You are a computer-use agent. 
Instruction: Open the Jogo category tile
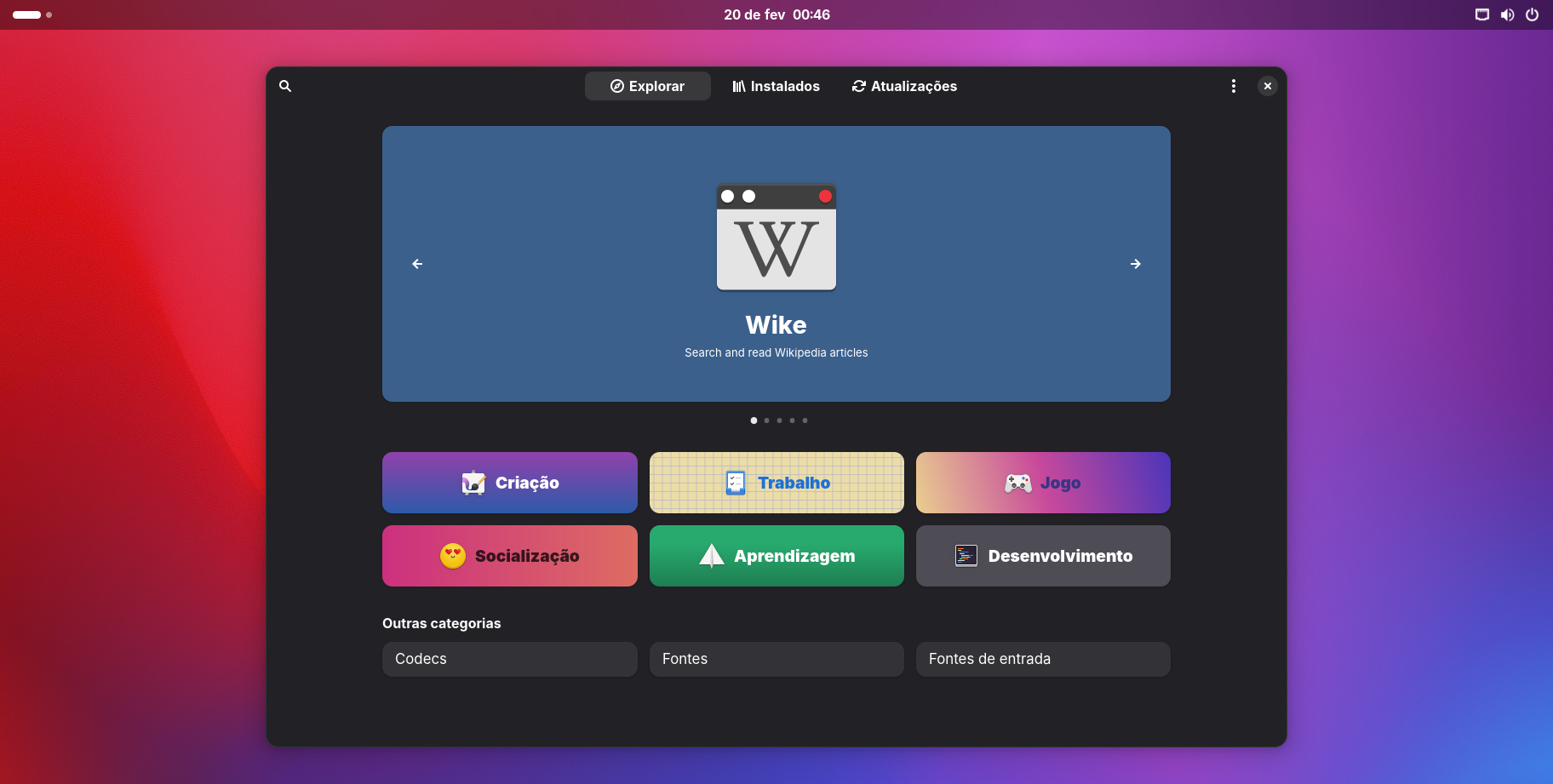[x=1042, y=483]
